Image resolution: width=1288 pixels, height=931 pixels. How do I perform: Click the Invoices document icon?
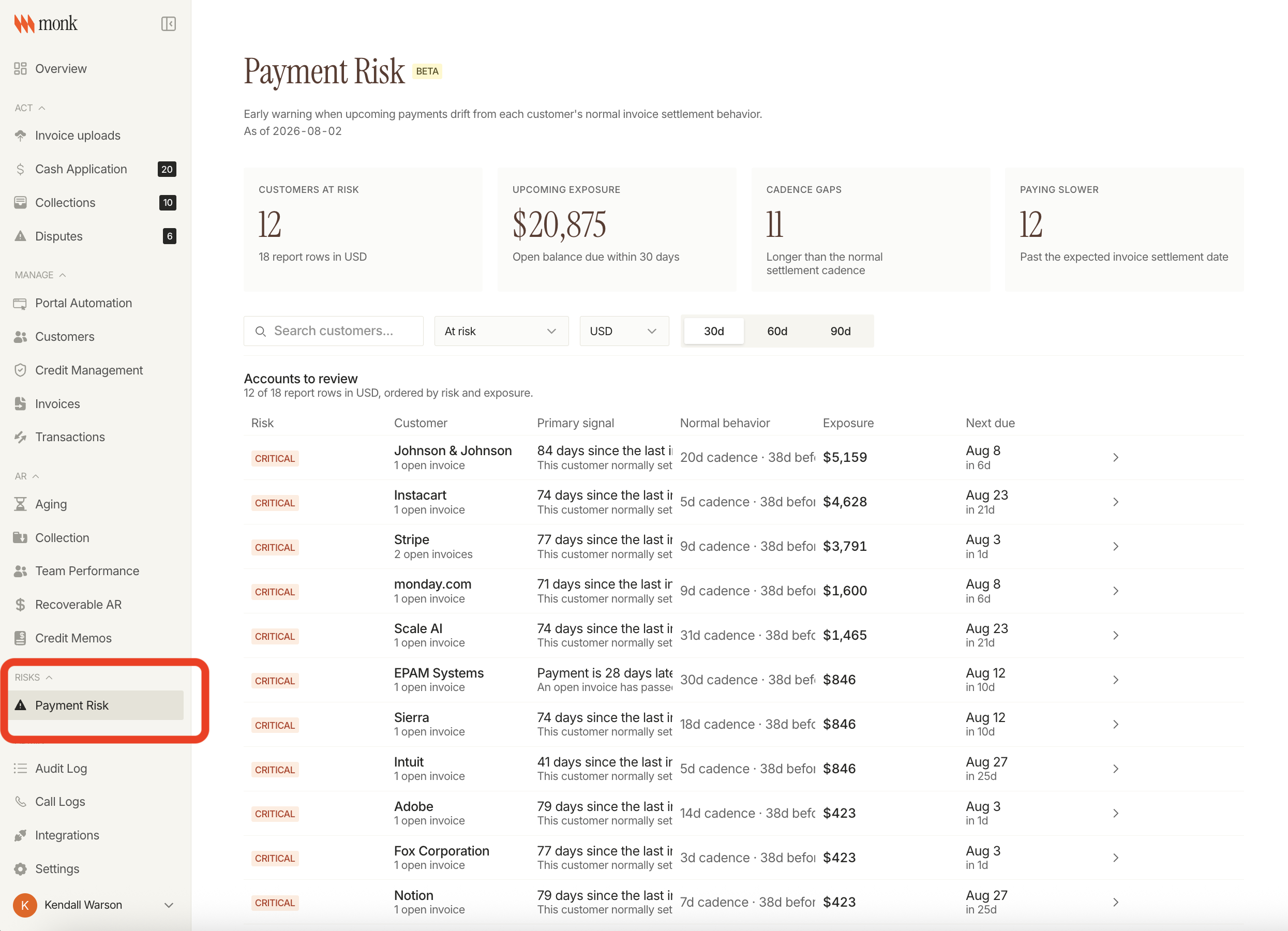[x=21, y=403]
